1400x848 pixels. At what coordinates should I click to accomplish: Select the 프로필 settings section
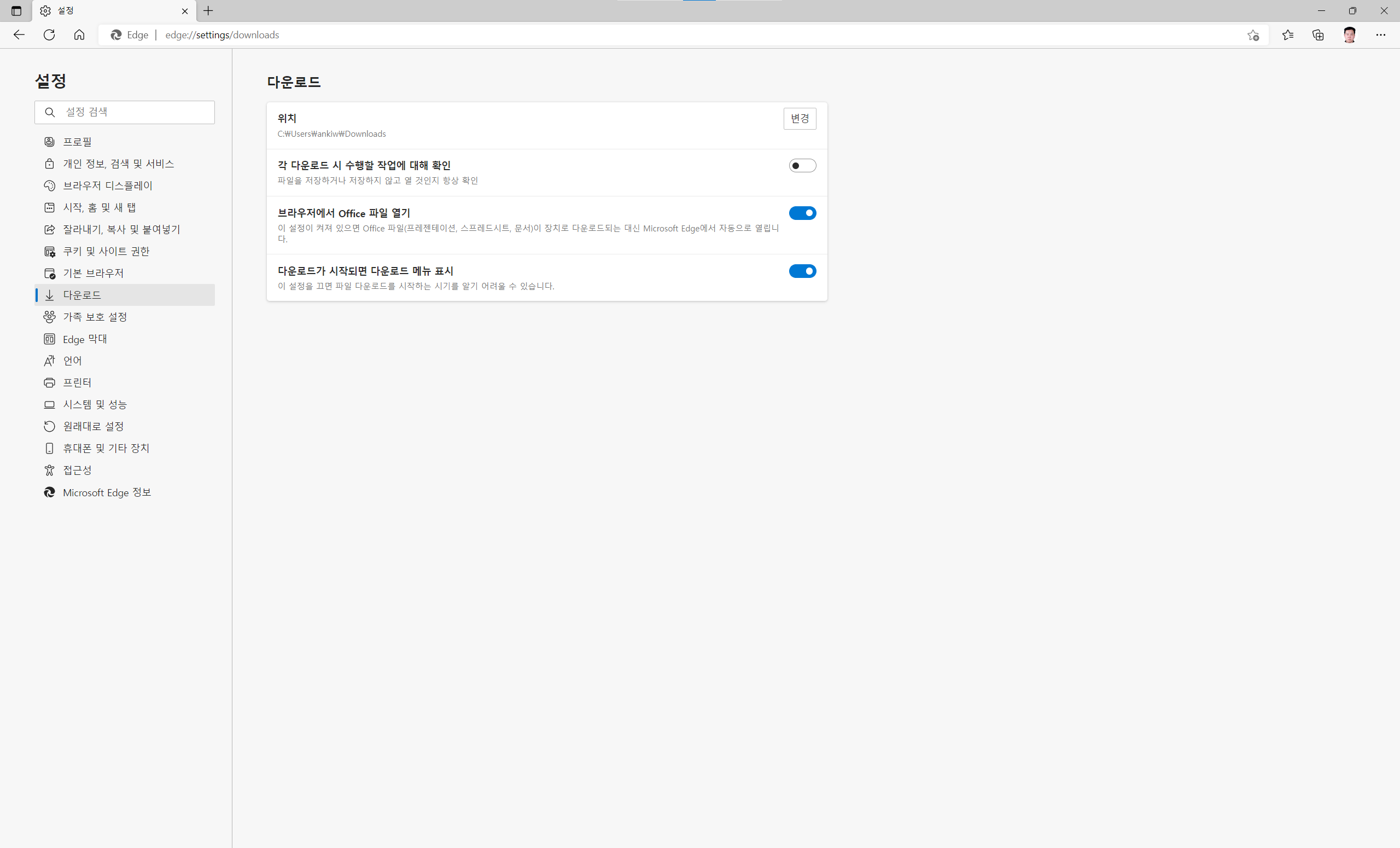pyautogui.click(x=77, y=142)
